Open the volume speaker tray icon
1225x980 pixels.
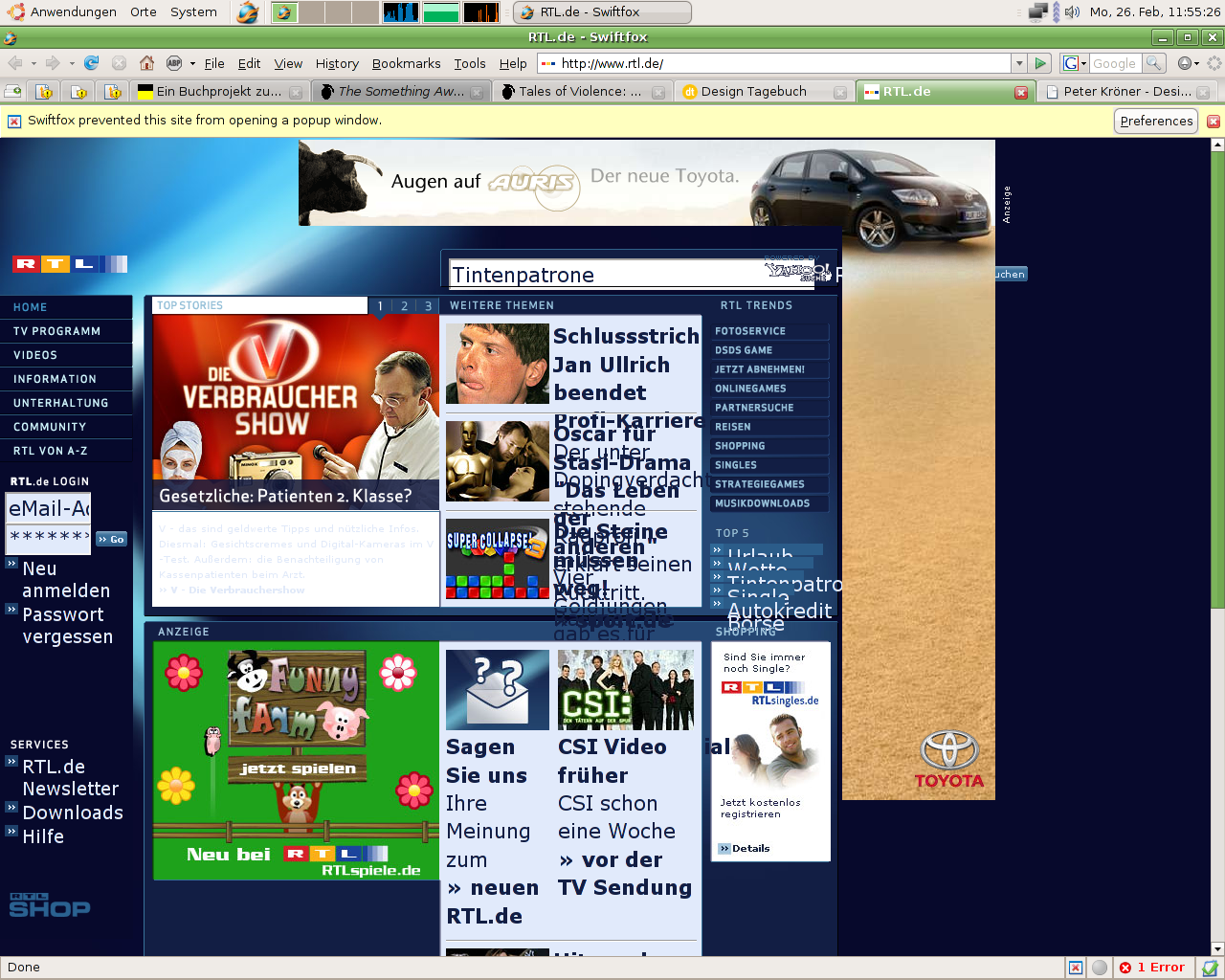coord(1072,12)
